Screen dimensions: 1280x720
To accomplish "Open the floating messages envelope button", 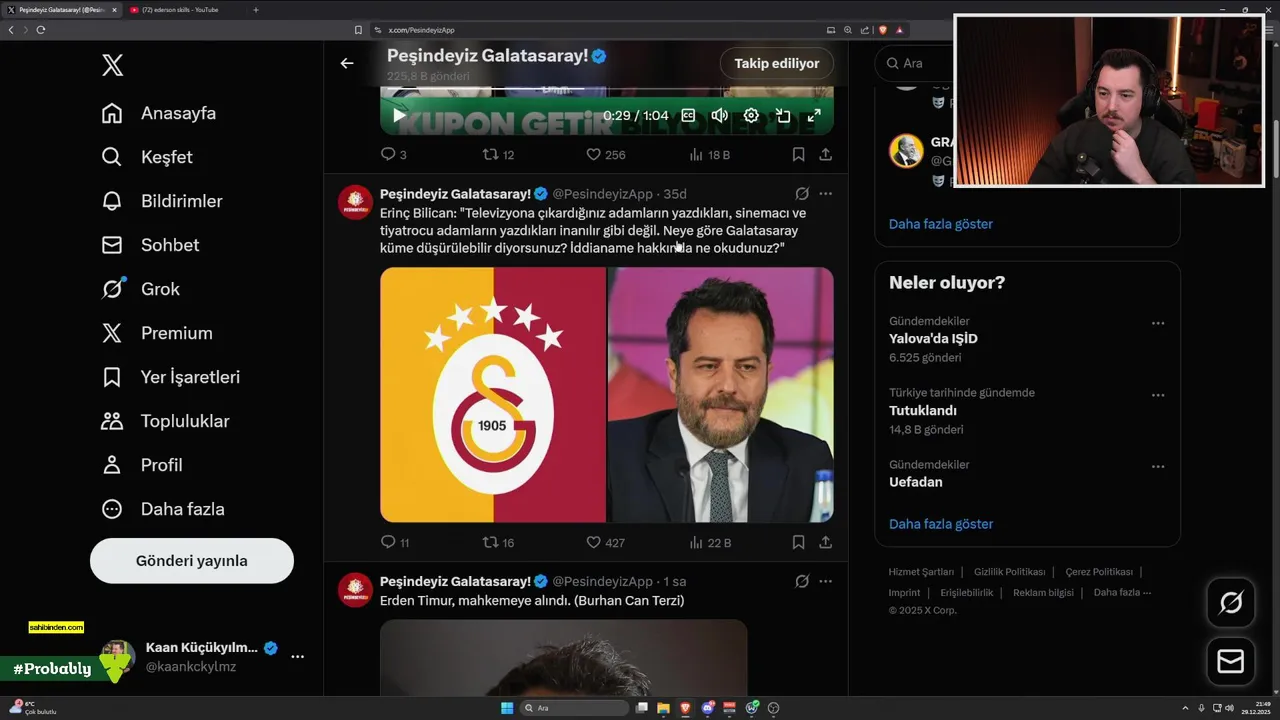I will (x=1230, y=661).
